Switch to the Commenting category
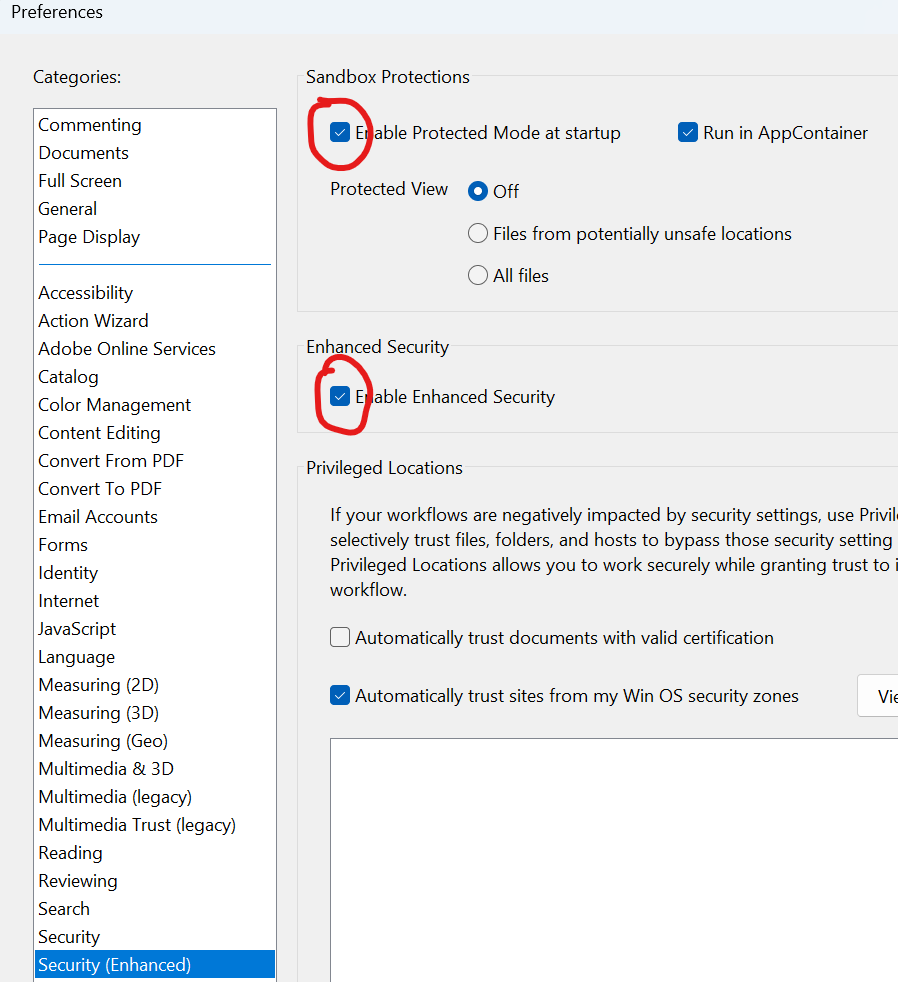This screenshot has height=982, width=898. tap(89, 124)
